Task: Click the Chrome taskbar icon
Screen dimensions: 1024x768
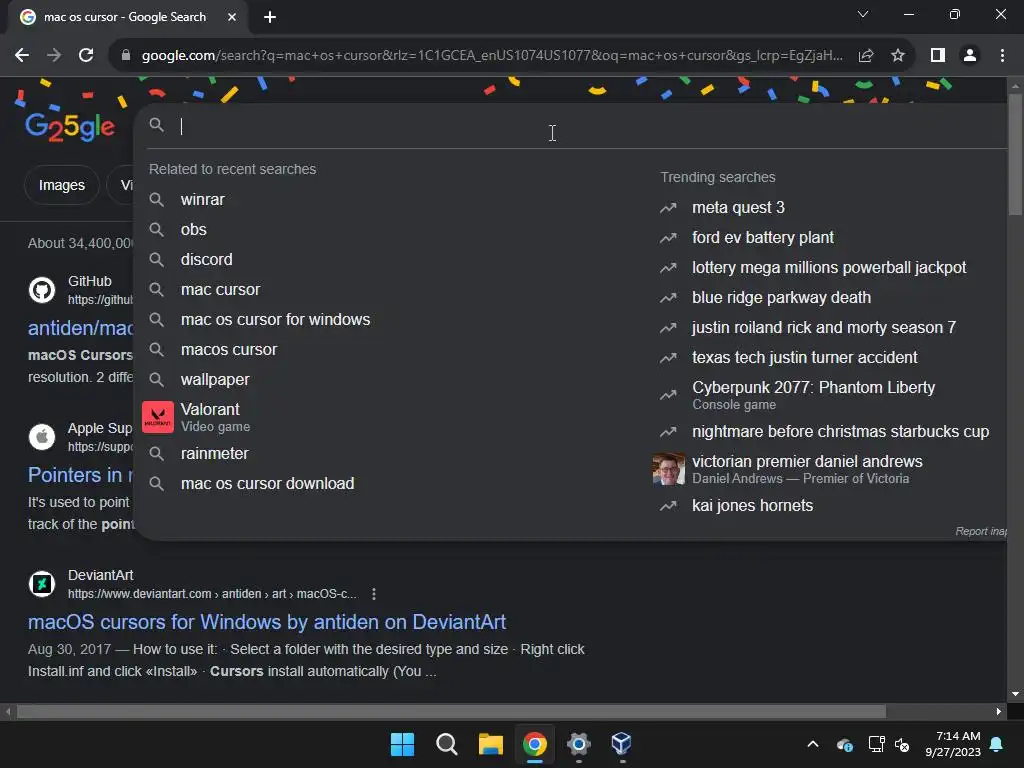Action: (535, 744)
